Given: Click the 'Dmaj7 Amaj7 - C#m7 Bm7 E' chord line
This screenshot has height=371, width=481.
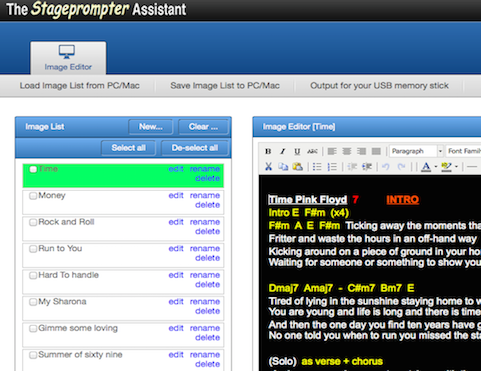Looking at the screenshot, I should point(341,288).
